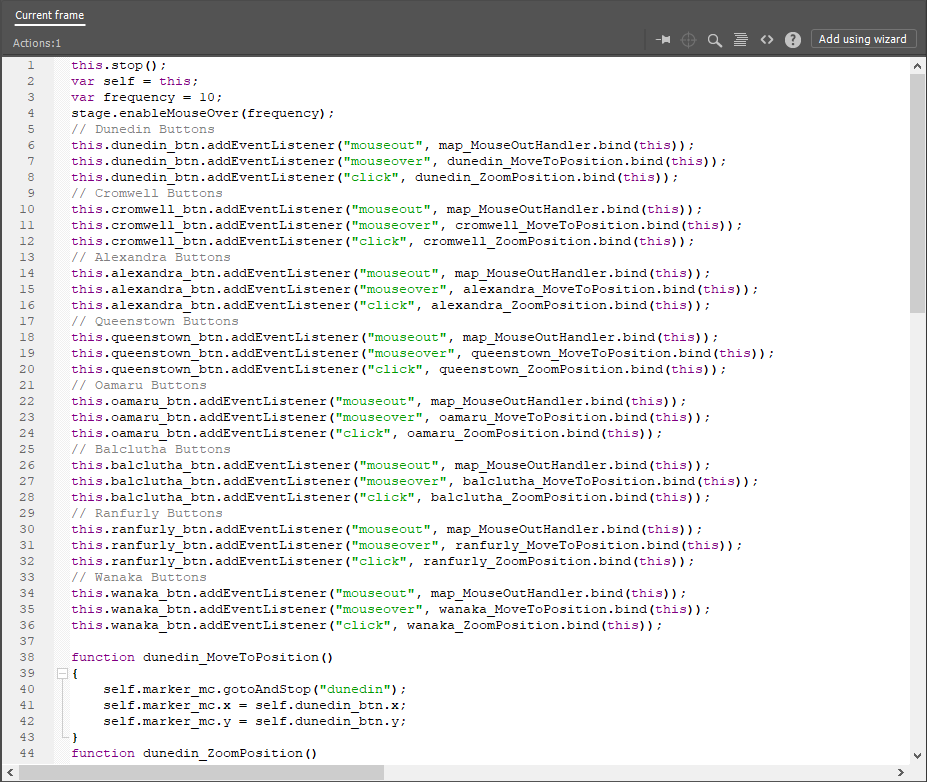
Task: Click the '// Dunedin Buttons' comment
Action: pyautogui.click(x=142, y=129)
